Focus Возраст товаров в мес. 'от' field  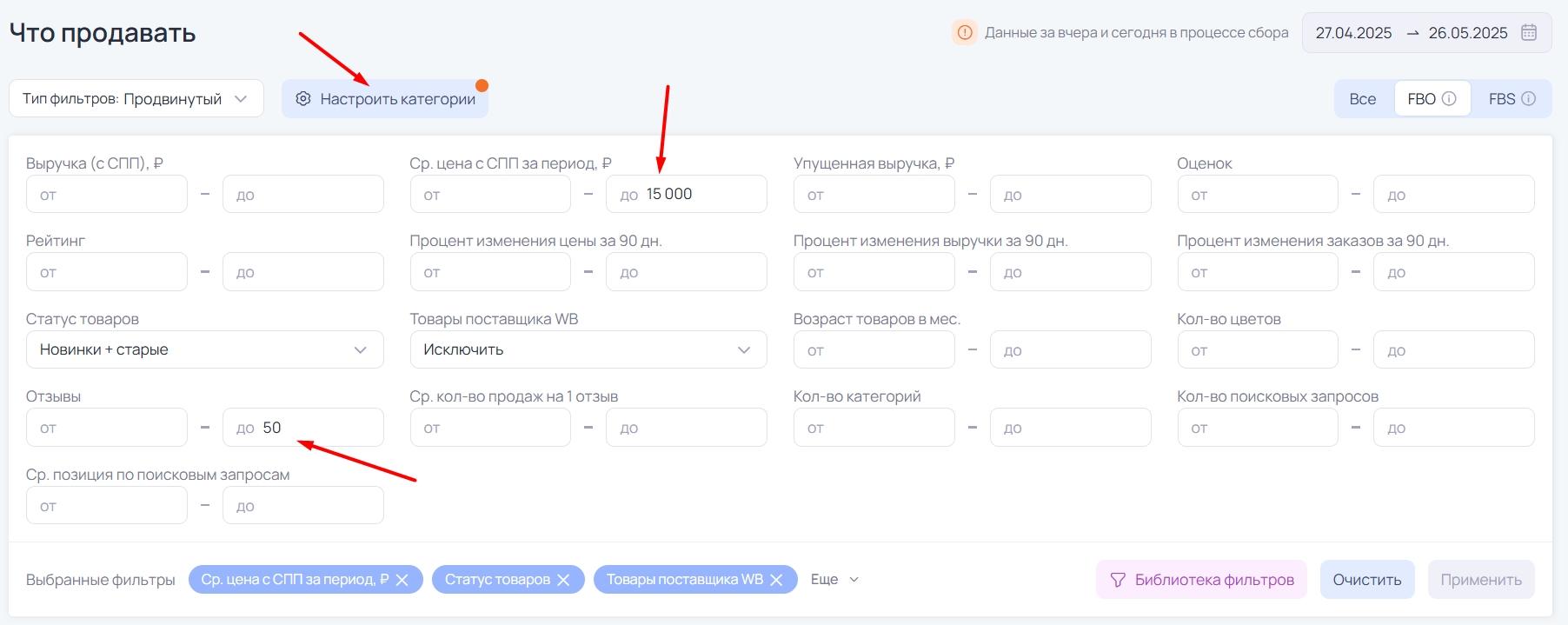coord(874,349)
